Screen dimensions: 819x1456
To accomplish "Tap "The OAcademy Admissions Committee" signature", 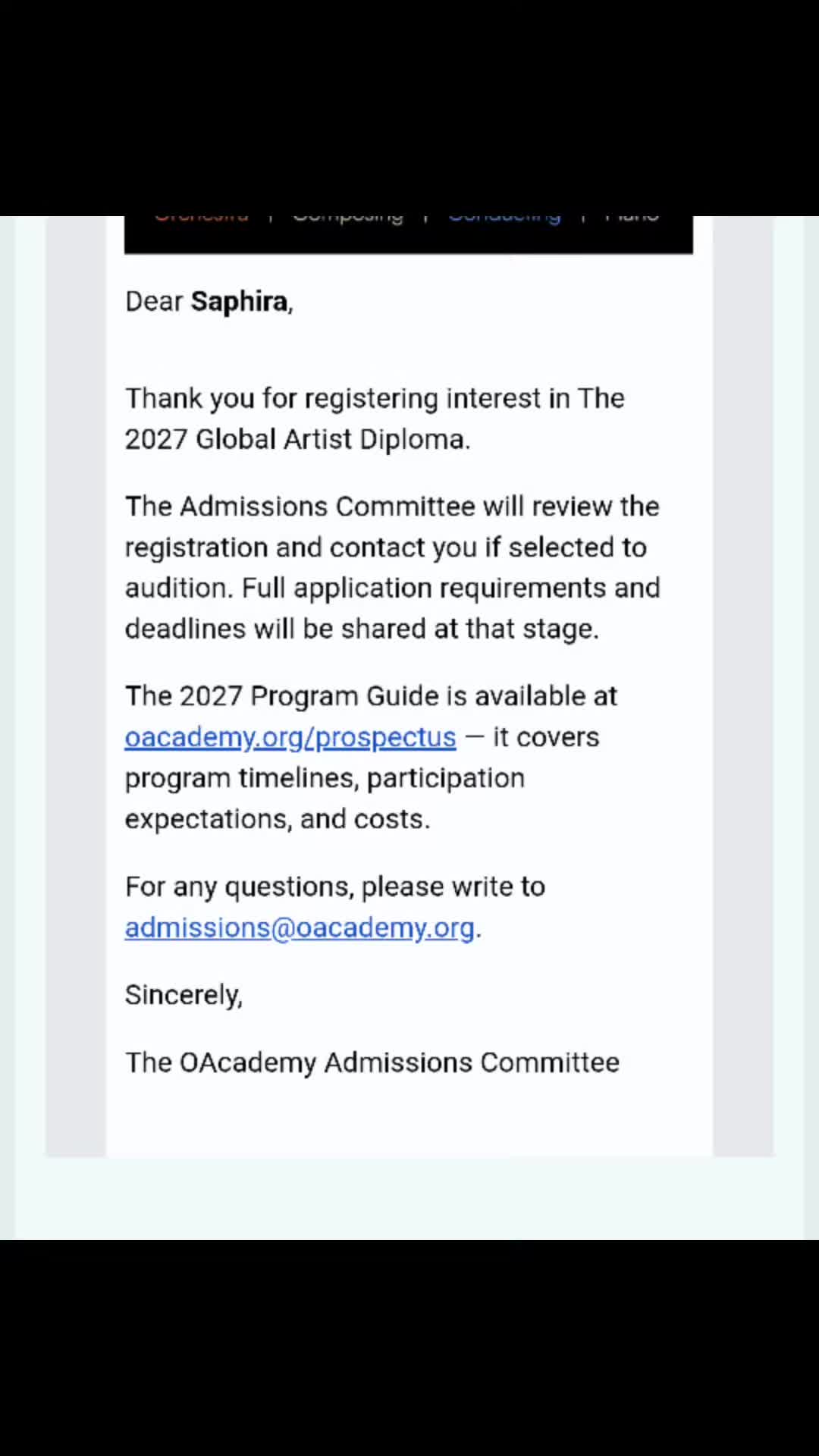I will click(372, 1062).
